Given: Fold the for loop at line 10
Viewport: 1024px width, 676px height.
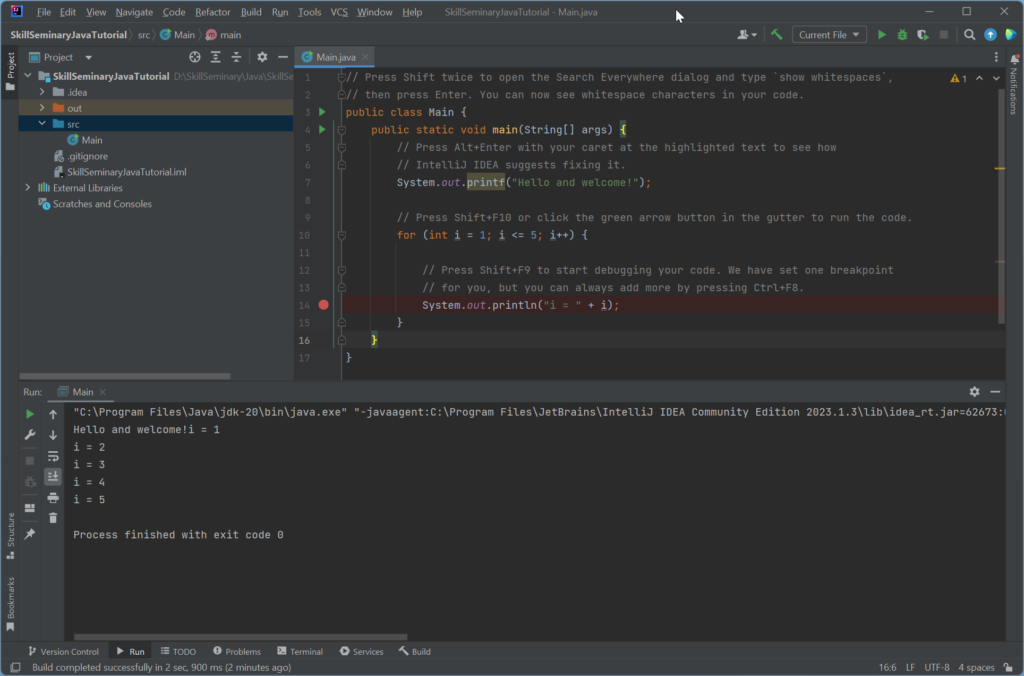Looking at the screenshot, I should 341,235.
